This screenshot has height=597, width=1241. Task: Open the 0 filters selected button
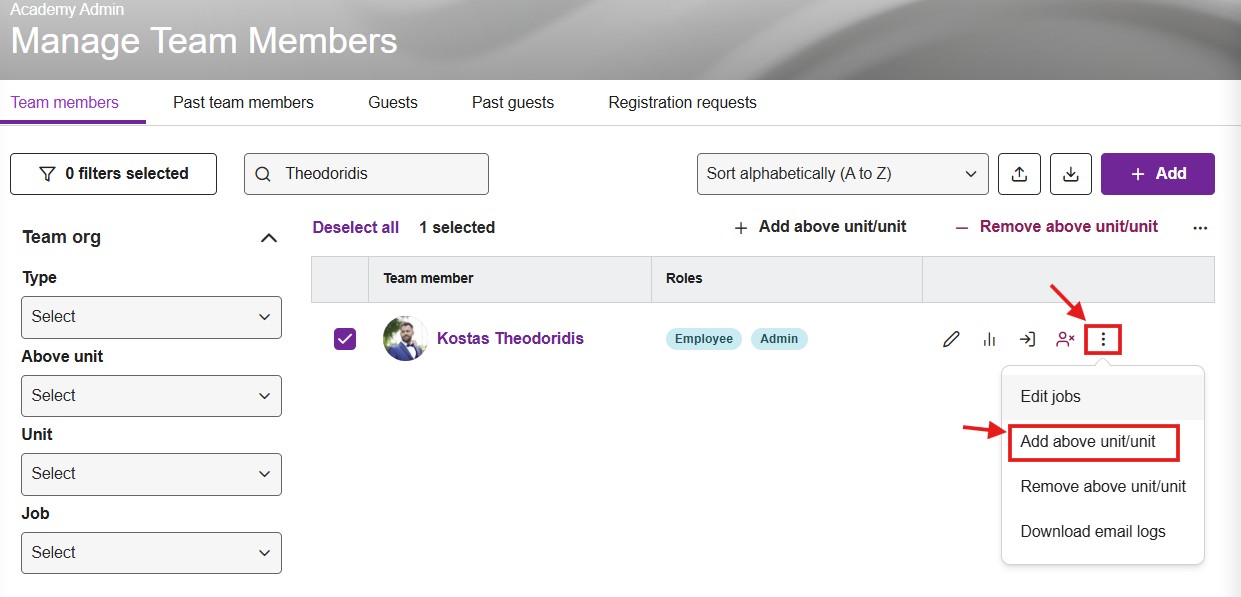tap(113, 174)
